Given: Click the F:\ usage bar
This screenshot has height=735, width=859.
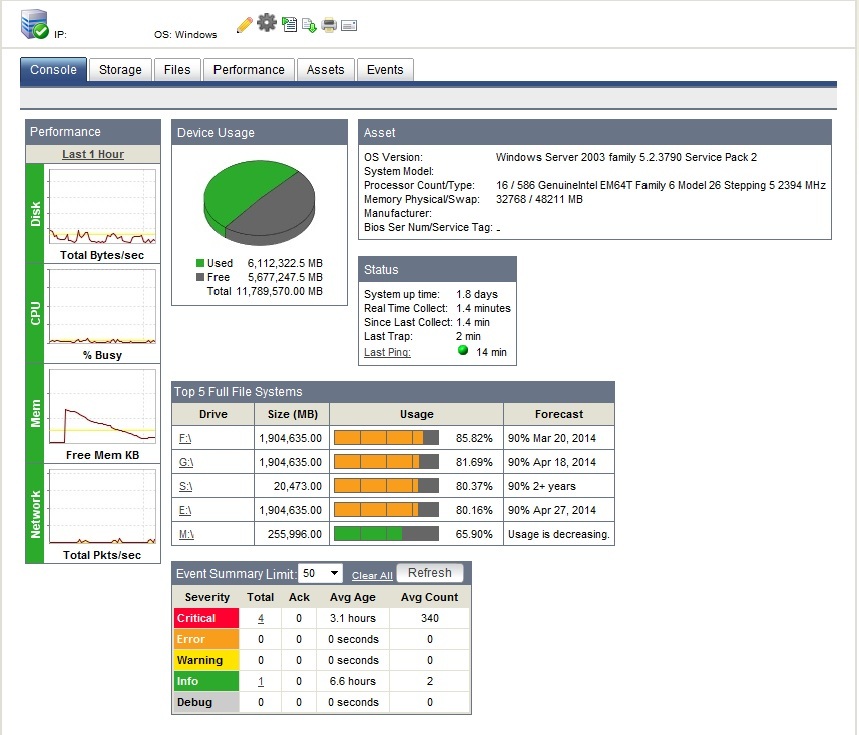Looking at the screenshot, I should point(386,438).
